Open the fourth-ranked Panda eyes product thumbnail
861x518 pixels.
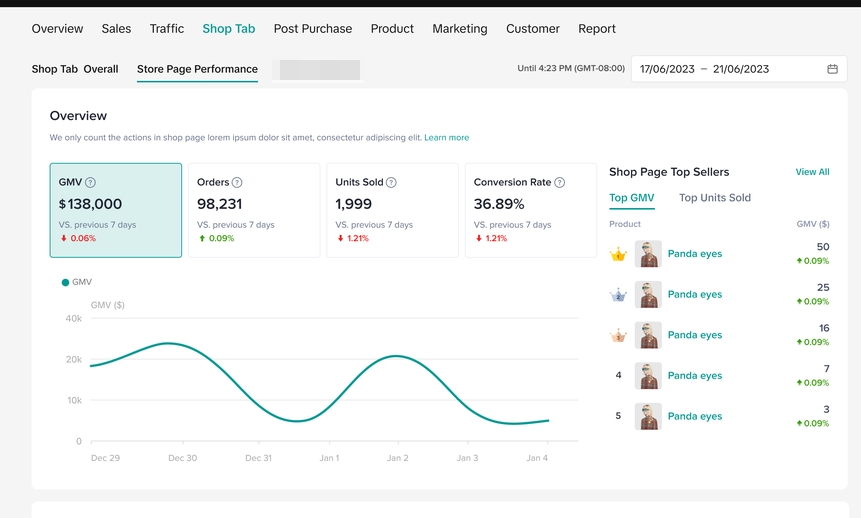coord(648,376)
